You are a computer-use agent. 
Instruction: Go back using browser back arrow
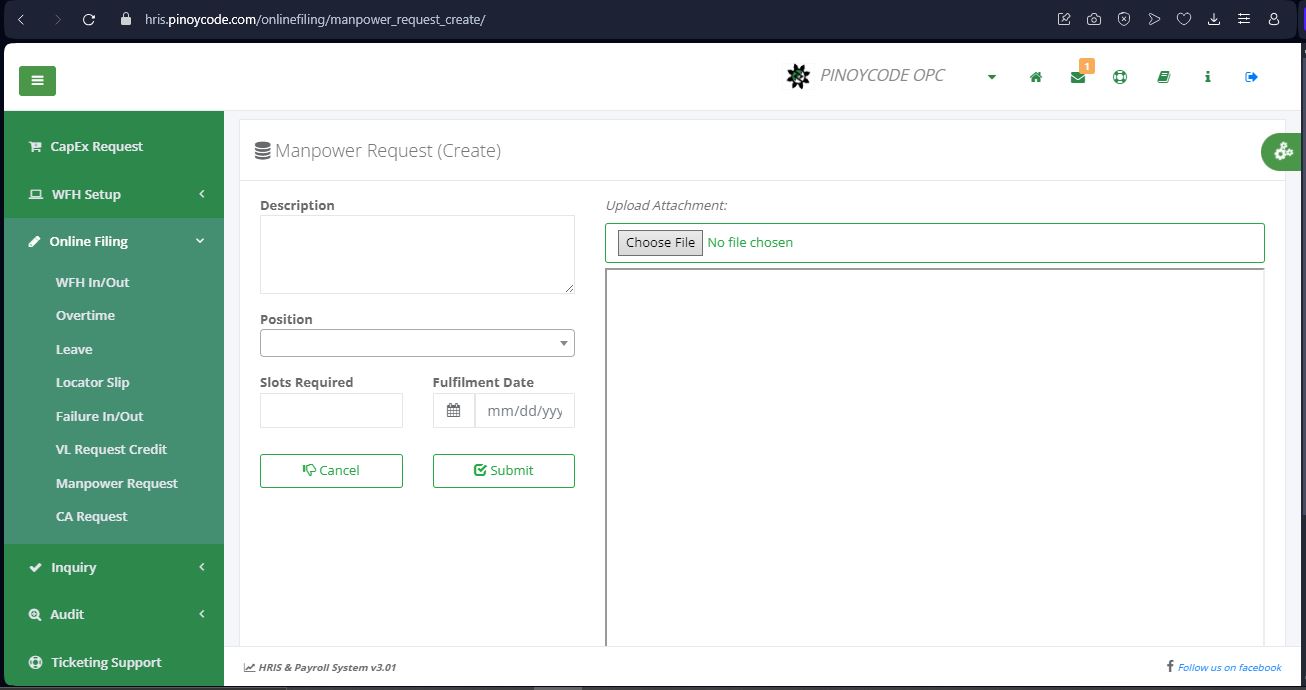(x=22, y=19)
